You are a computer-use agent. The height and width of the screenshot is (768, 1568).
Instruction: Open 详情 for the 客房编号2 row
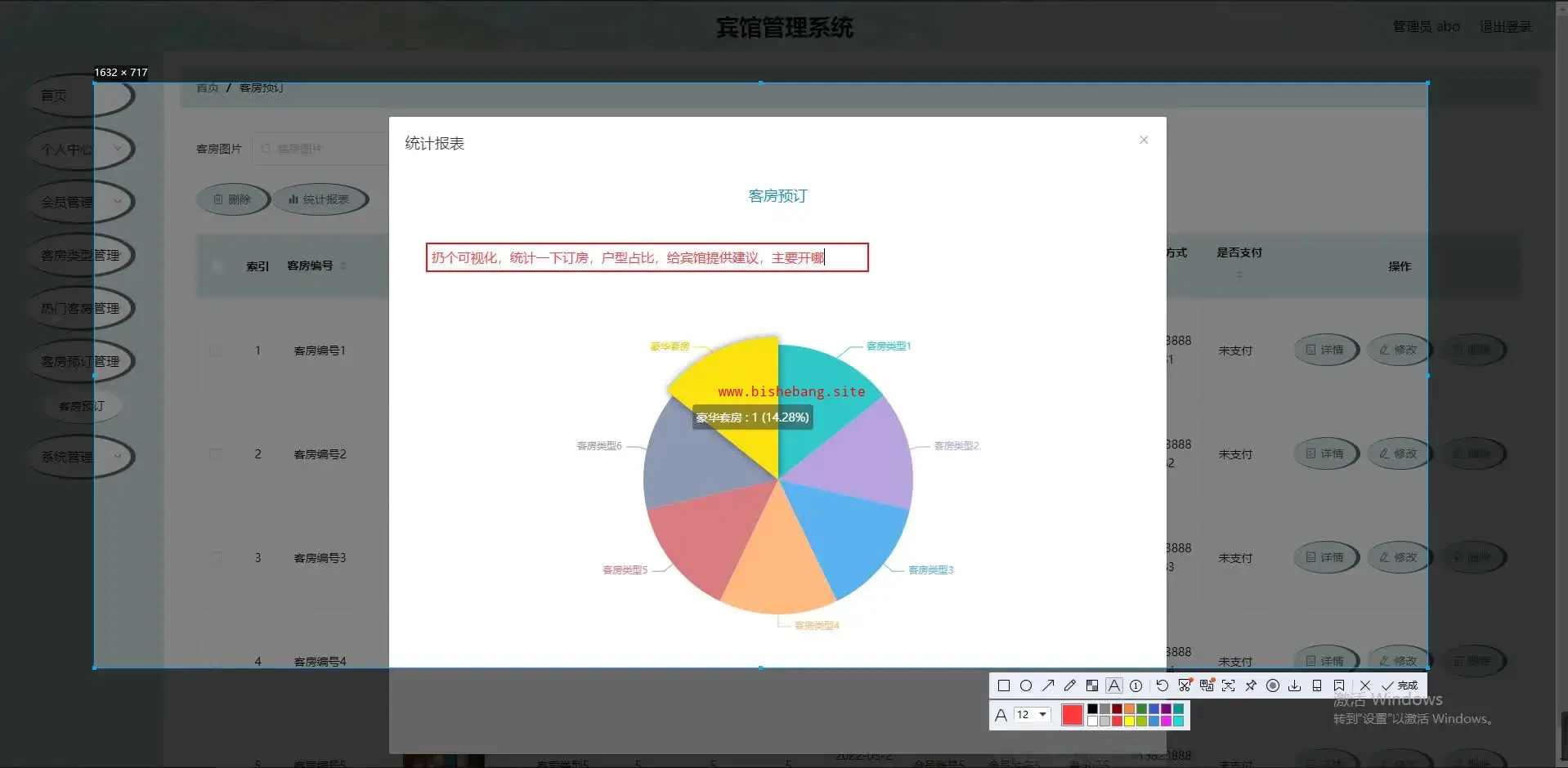click(x=1325, y=453)
